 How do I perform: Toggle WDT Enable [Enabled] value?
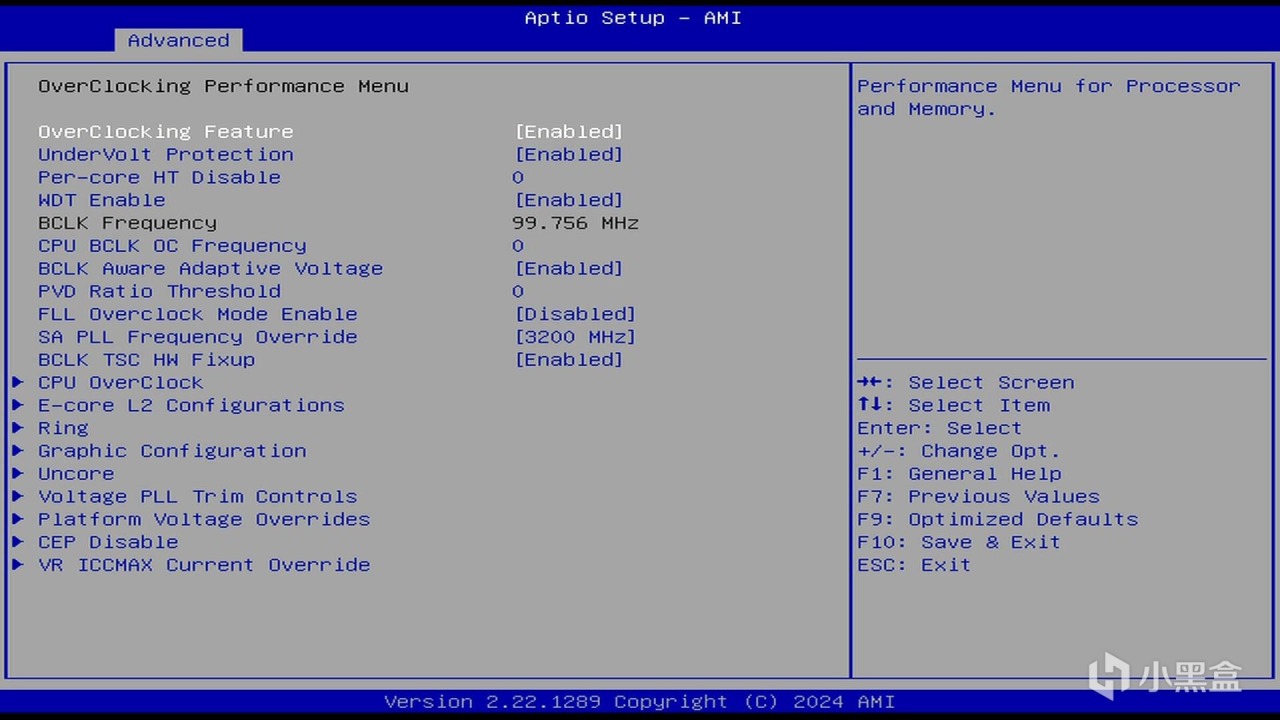(x=569, y=200)
